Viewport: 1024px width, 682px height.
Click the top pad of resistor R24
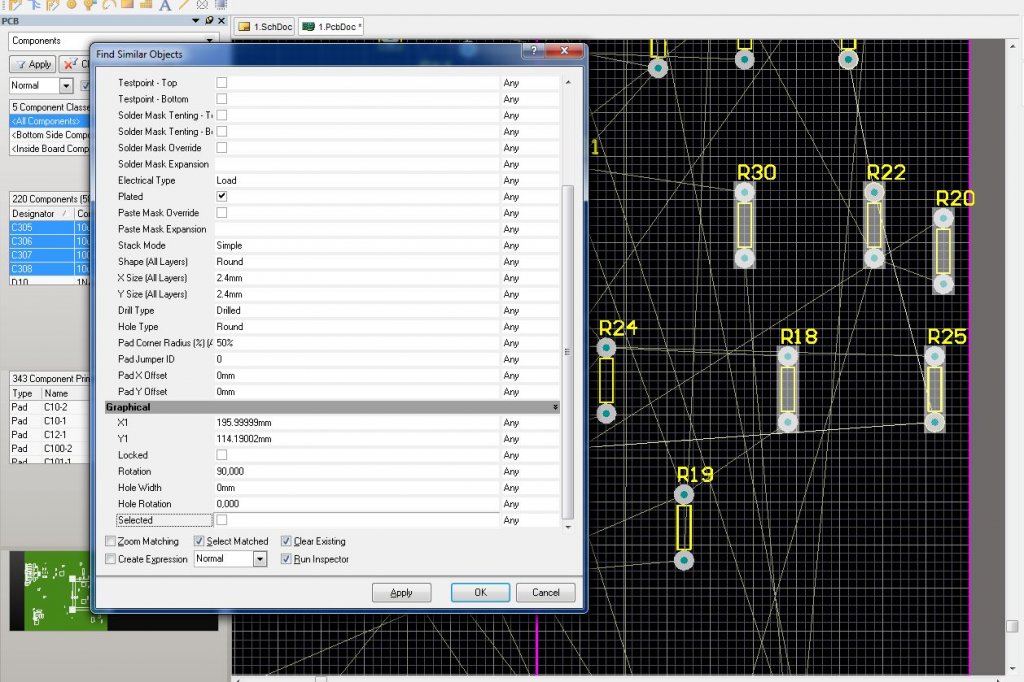(607, 348)
